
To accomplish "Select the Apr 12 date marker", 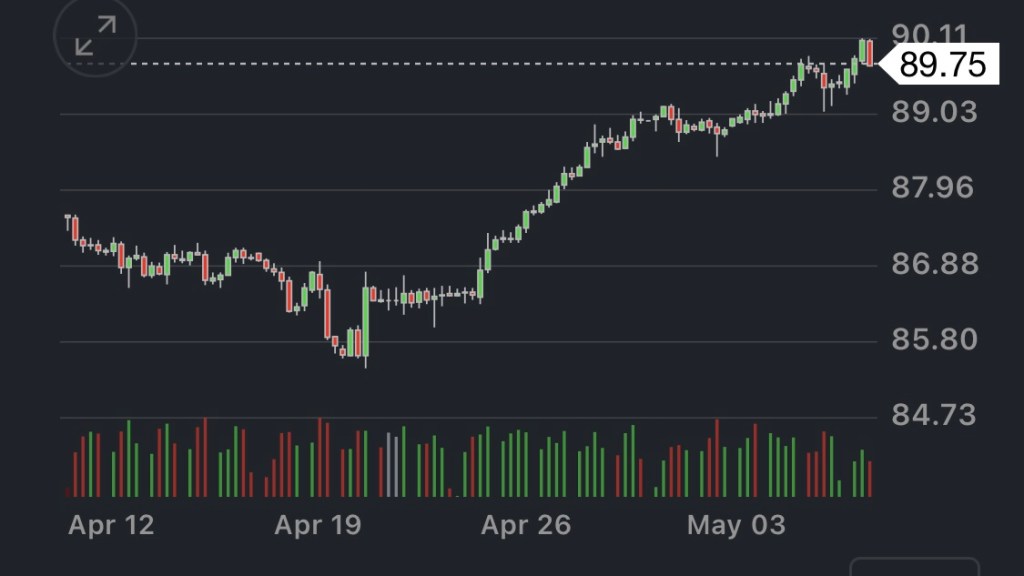I will click(x=111, y=525).
